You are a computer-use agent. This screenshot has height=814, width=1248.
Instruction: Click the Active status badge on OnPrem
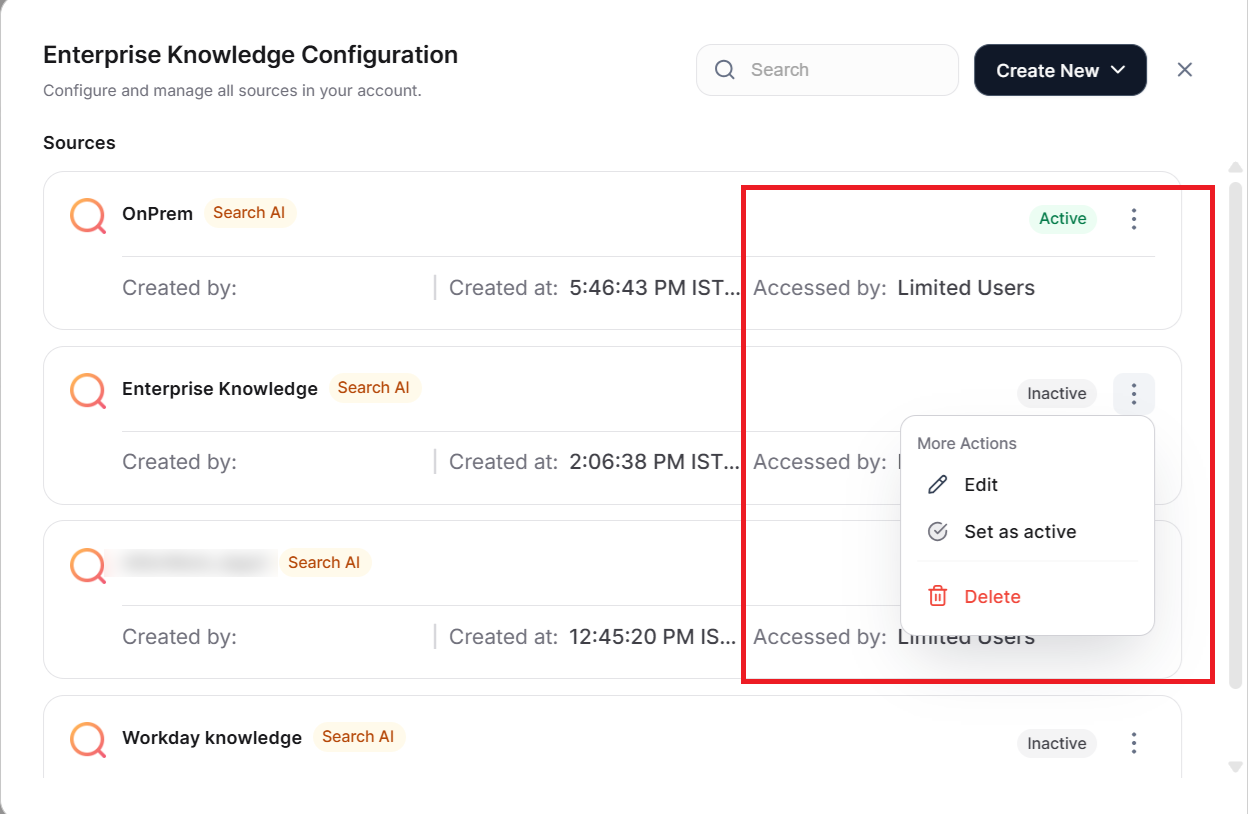click(1062, 219)
